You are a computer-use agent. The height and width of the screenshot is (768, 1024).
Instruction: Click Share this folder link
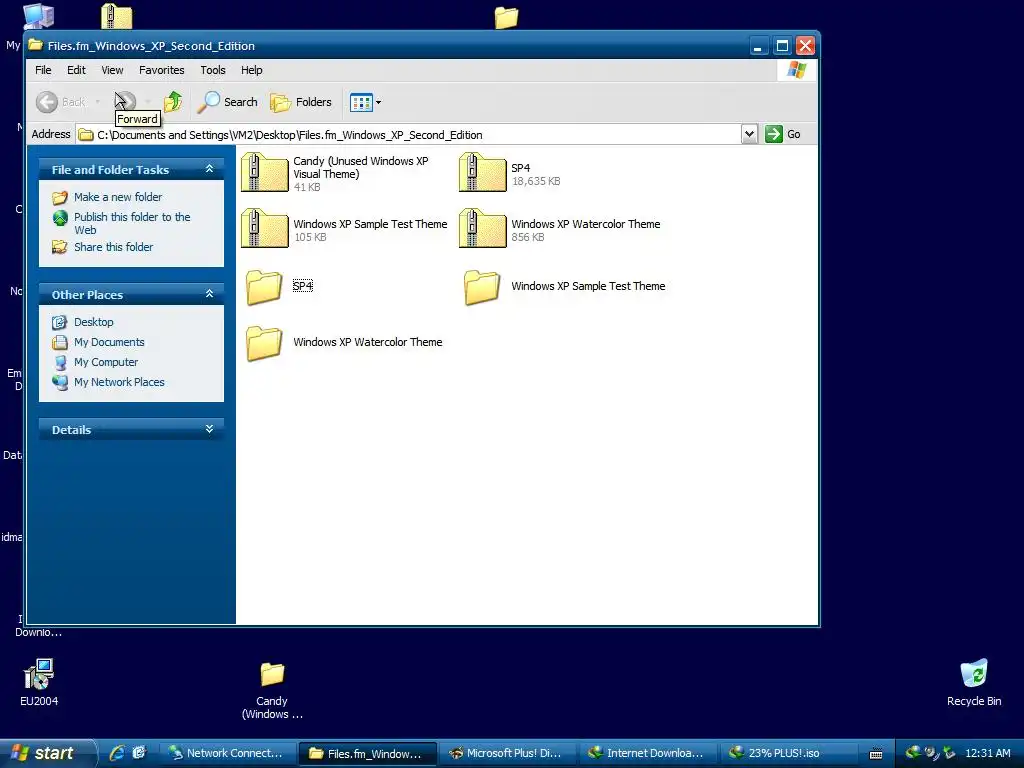113,247
